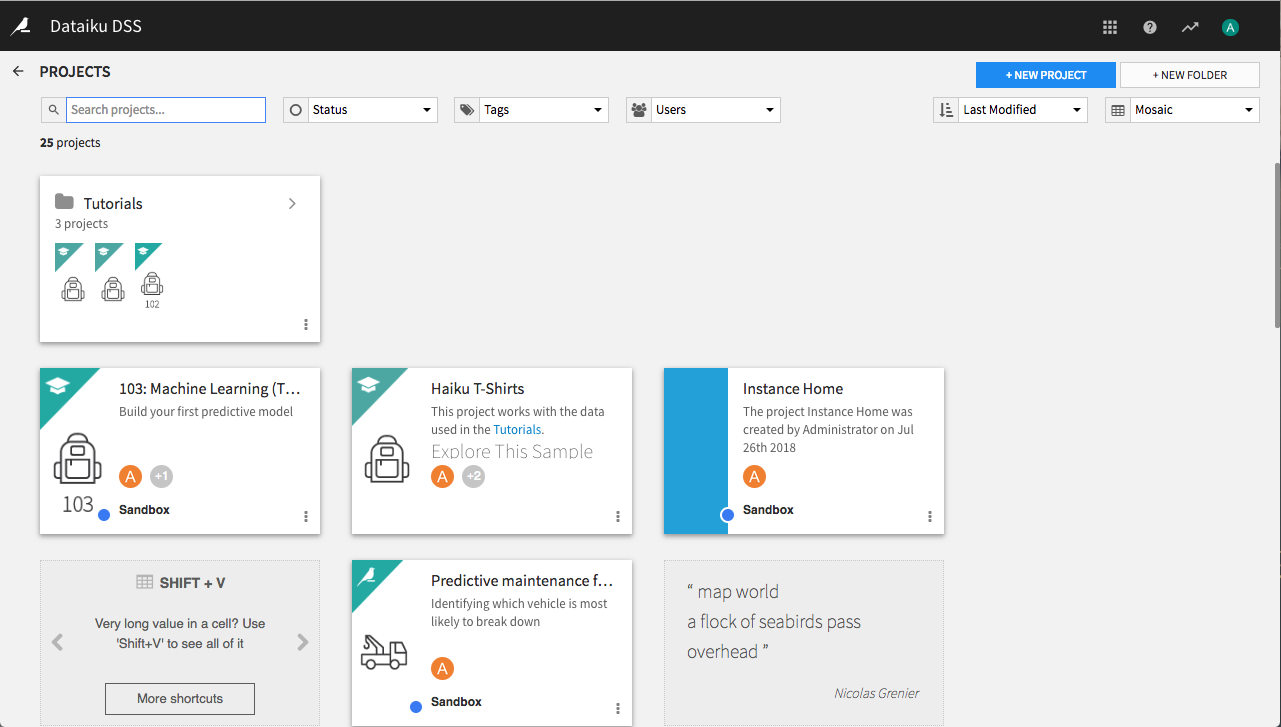Change the Mosaic view dropdown
The image size is (1281, 727).
point(1195,109)
